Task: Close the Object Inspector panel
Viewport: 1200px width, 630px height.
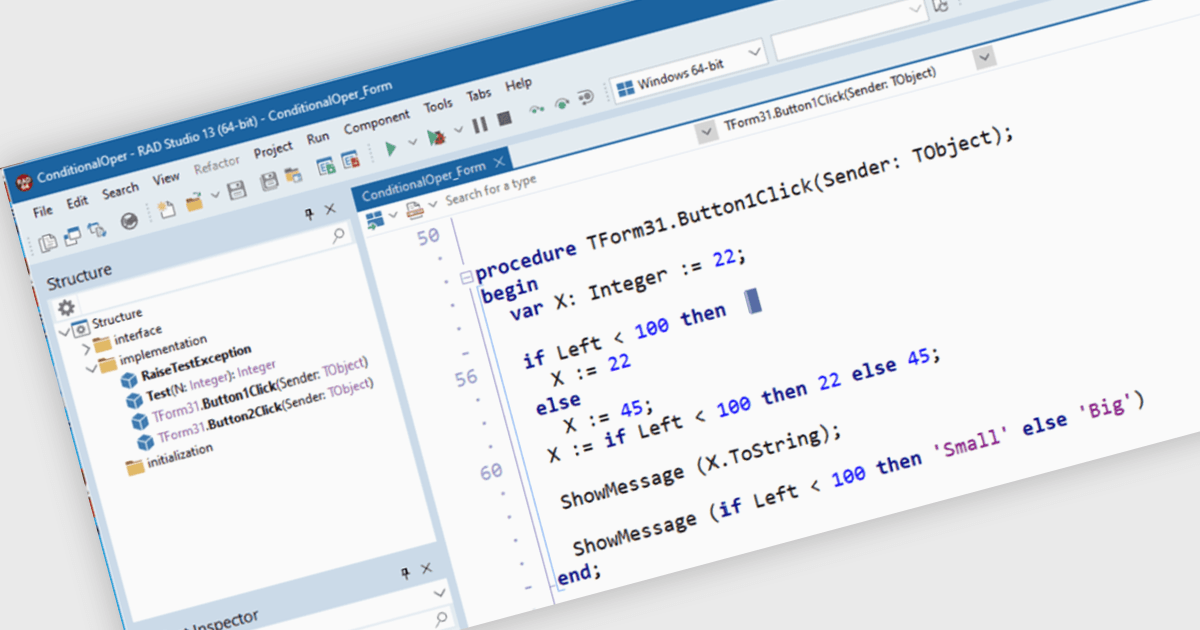Action: pyautogui.click(x=426, y=568)
